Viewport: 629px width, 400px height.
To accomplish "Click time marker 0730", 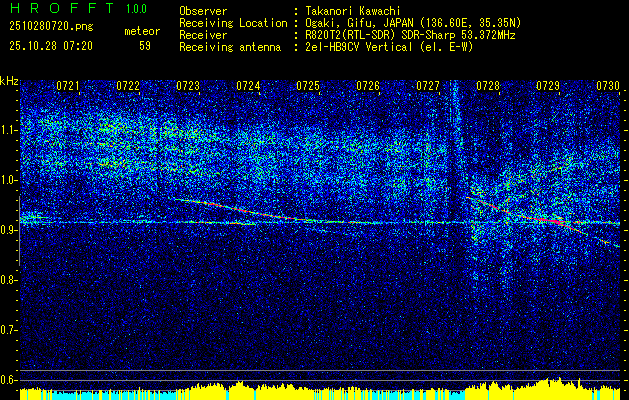I will [608, 86].
